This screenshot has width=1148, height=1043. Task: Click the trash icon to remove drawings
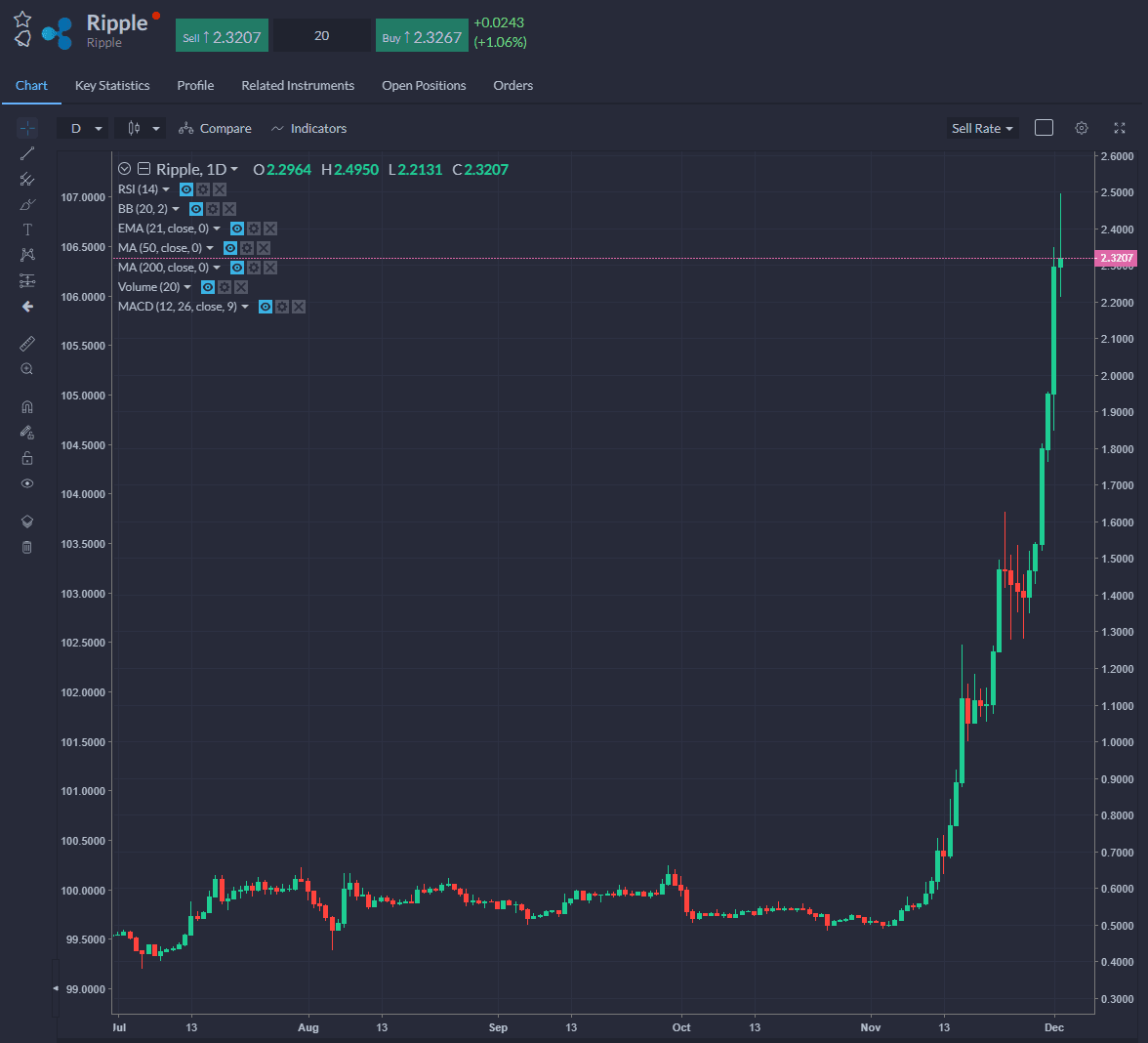27,547
